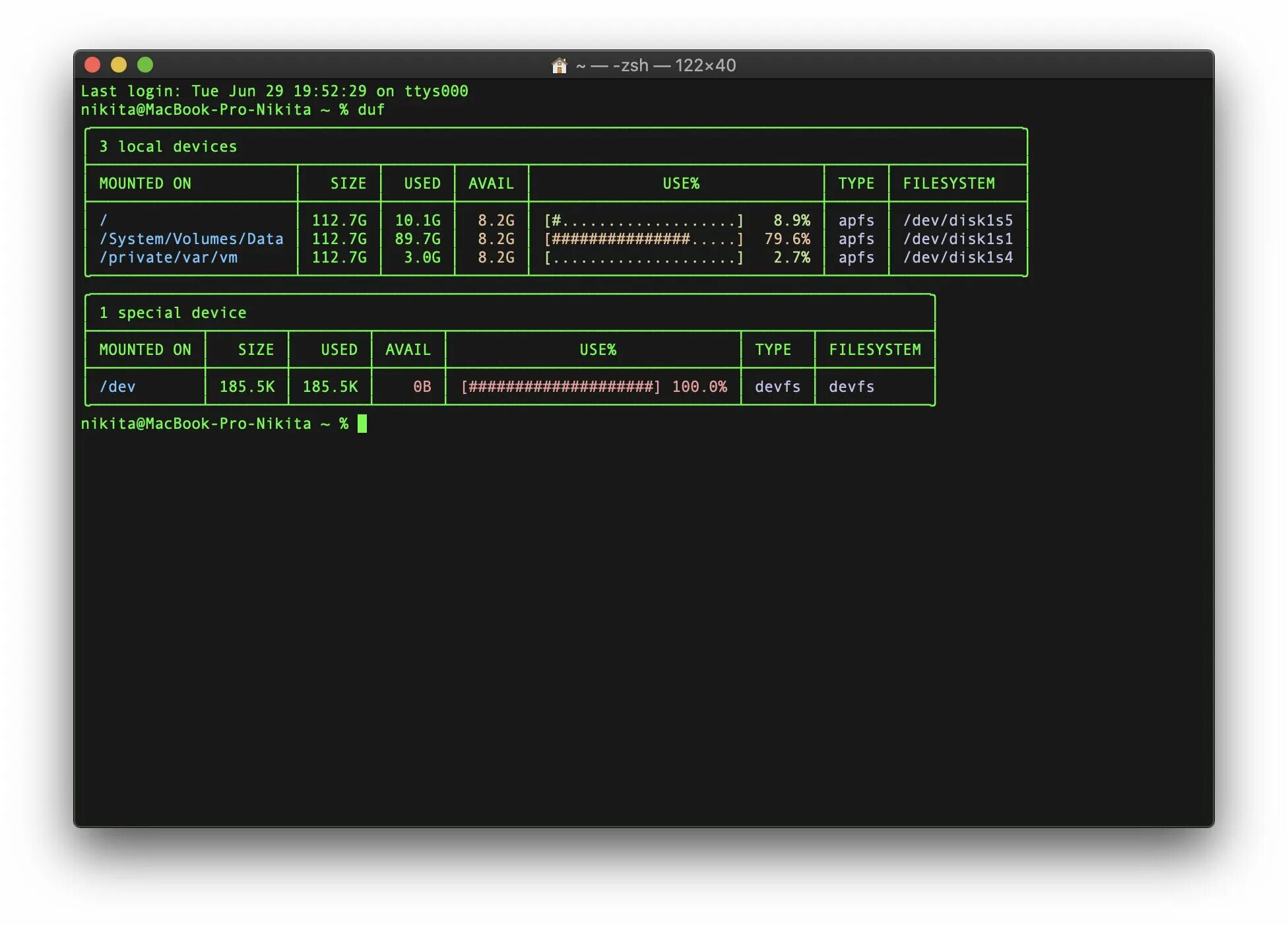Click the terminal cursor block at prompt
Screen dimensions: 1288x925
click(x=362, y=424)
